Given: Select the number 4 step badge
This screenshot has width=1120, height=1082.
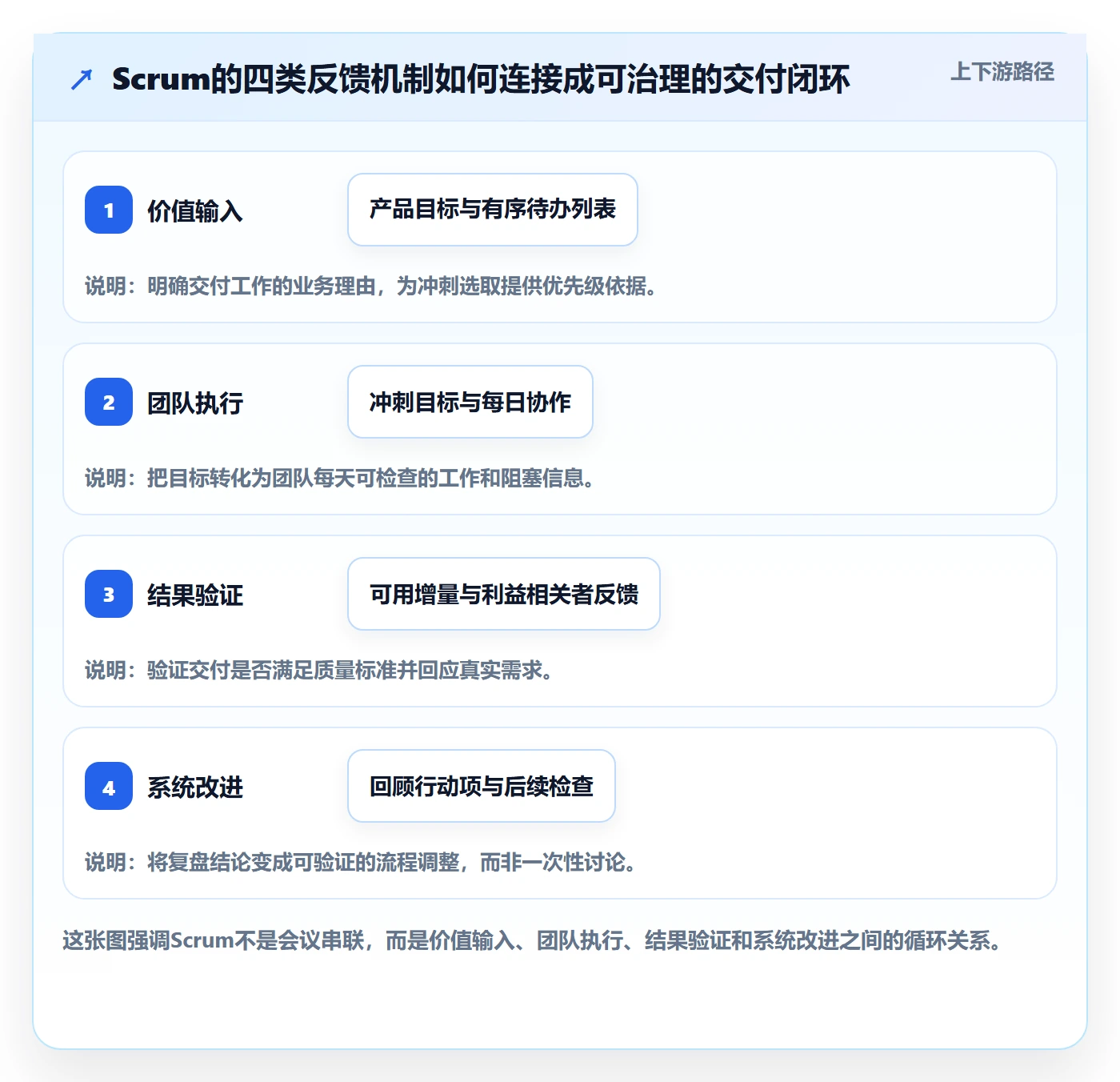Looking at the screenshot, I should 109,786.
